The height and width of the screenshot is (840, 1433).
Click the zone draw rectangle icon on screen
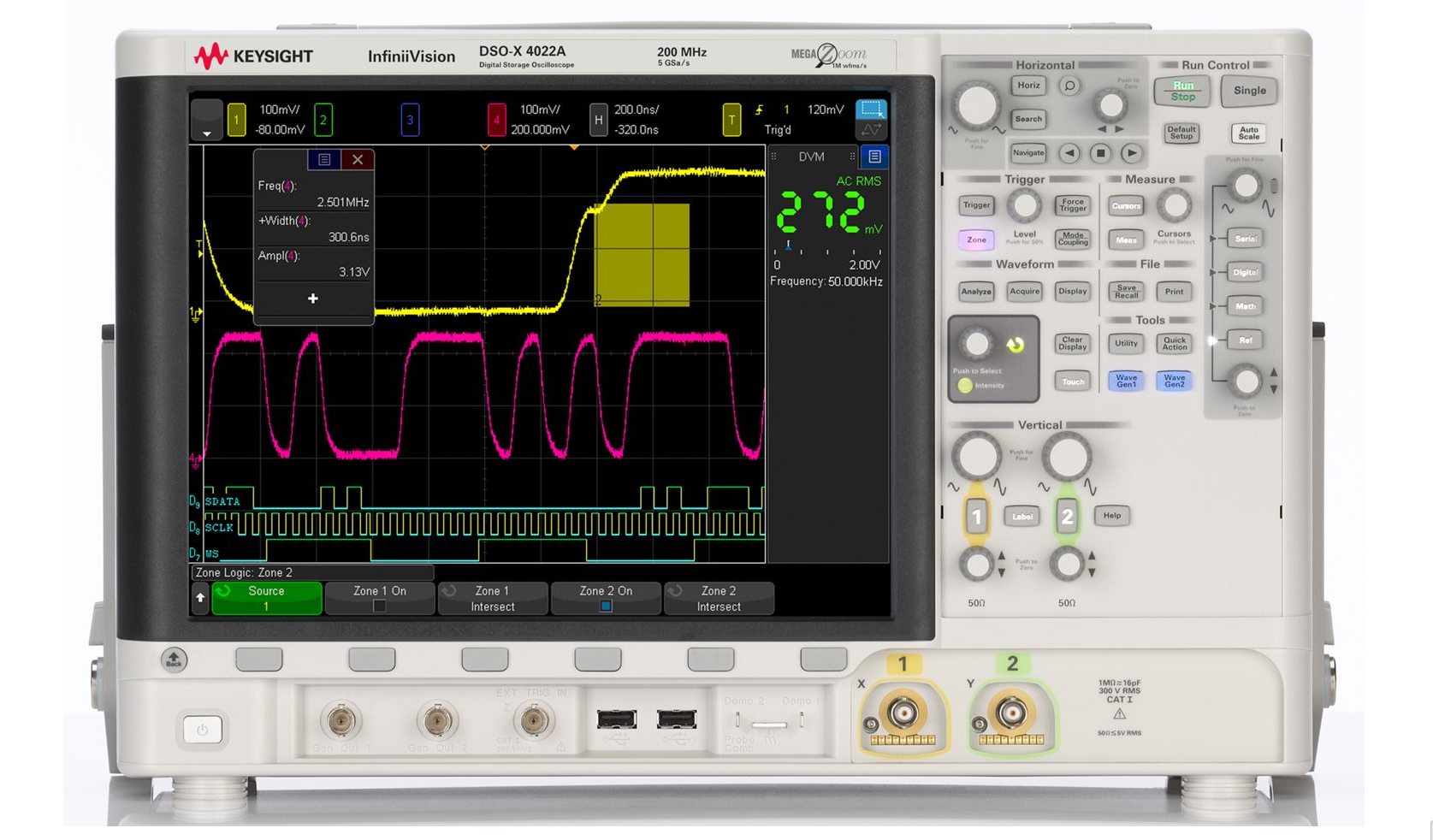click(871, 109)
